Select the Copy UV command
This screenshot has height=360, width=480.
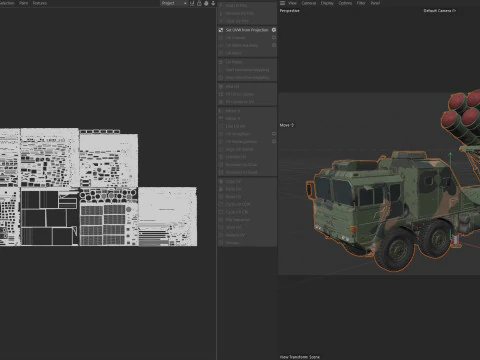pyautogui.click(x=247, y=181)
